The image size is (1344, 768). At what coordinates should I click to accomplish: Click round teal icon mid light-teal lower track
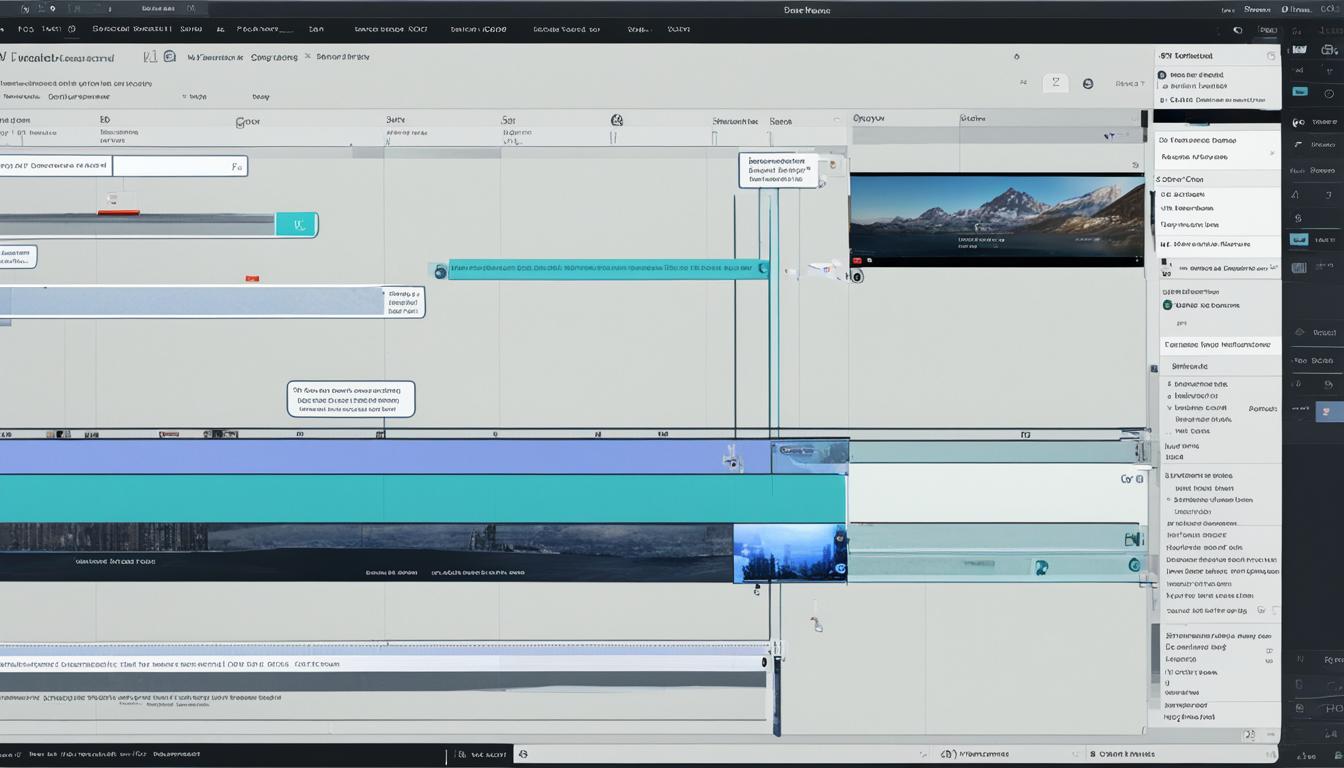pyautogui.click(x=1041, y=568)
